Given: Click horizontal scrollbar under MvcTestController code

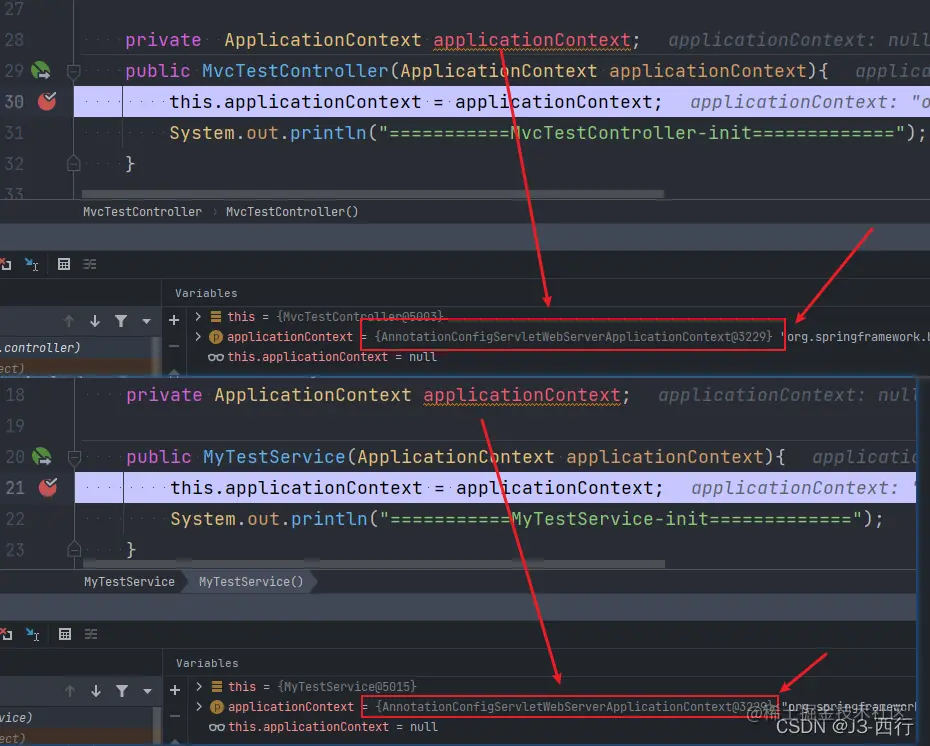Looking at the screenshot, I should click(x=372, y=194).
